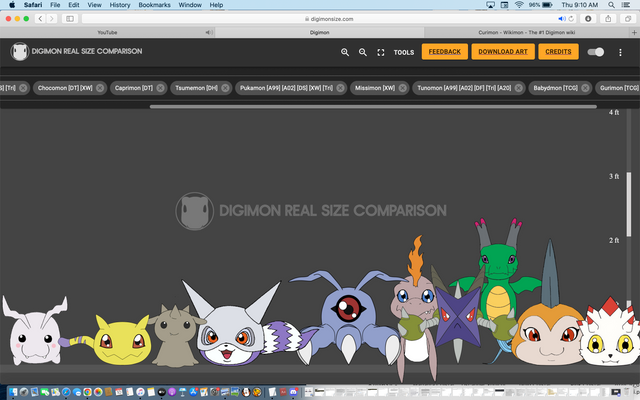
Task: Click the white yellow-eyed Digimon at right
Action: pos(609,337)
